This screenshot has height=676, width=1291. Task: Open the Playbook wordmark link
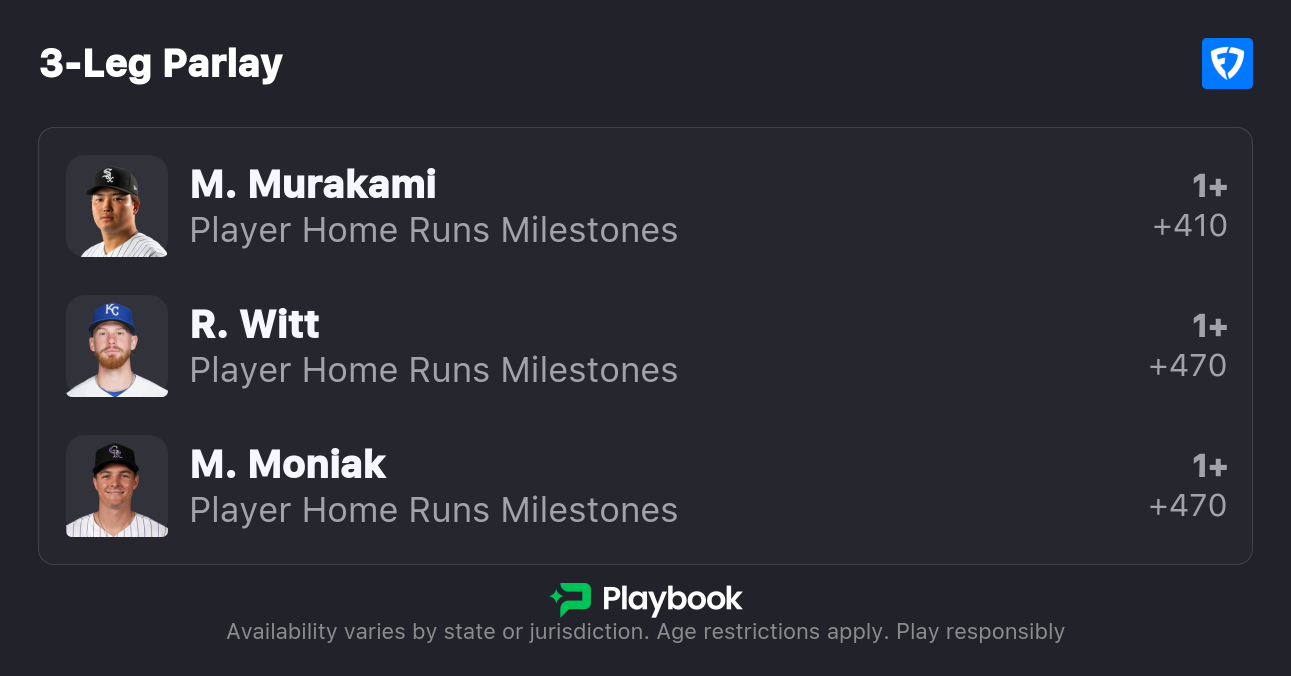(672, 599)
